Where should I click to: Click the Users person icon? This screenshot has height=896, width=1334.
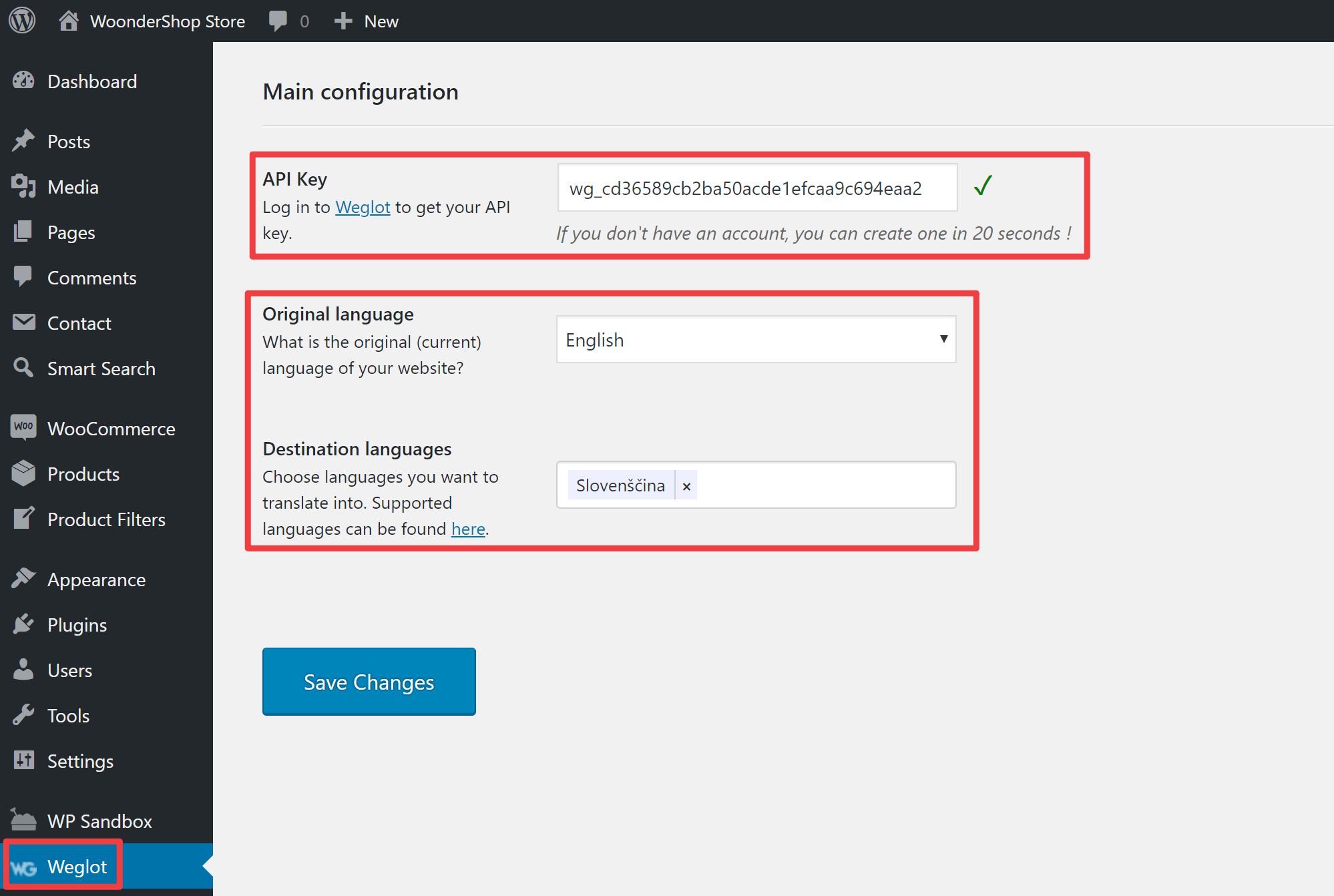pos(23,670)
